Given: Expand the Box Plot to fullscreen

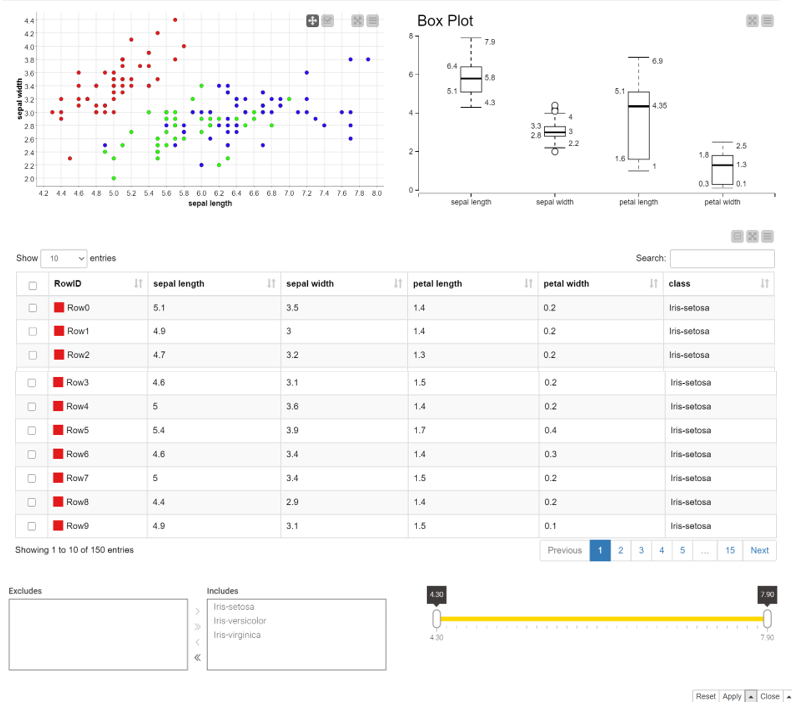Looking at the screenshot, I should [753, 21].
